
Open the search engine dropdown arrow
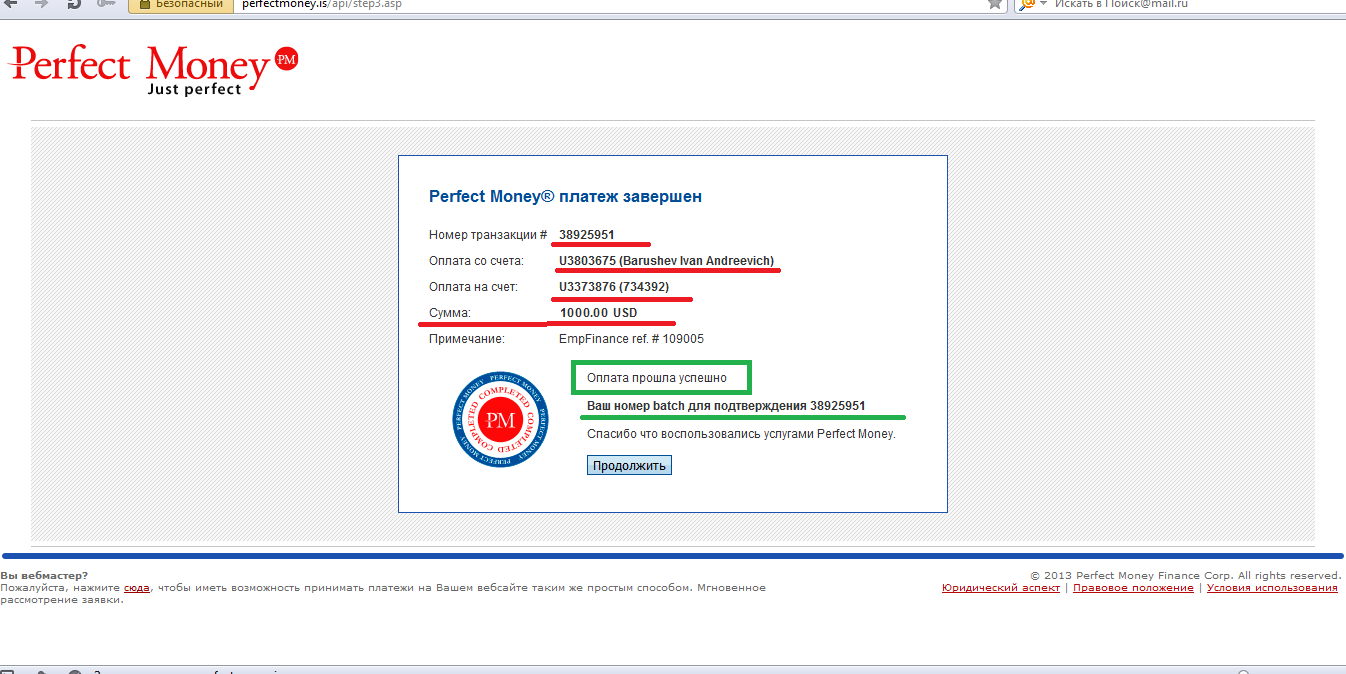tap(1043, 4)
